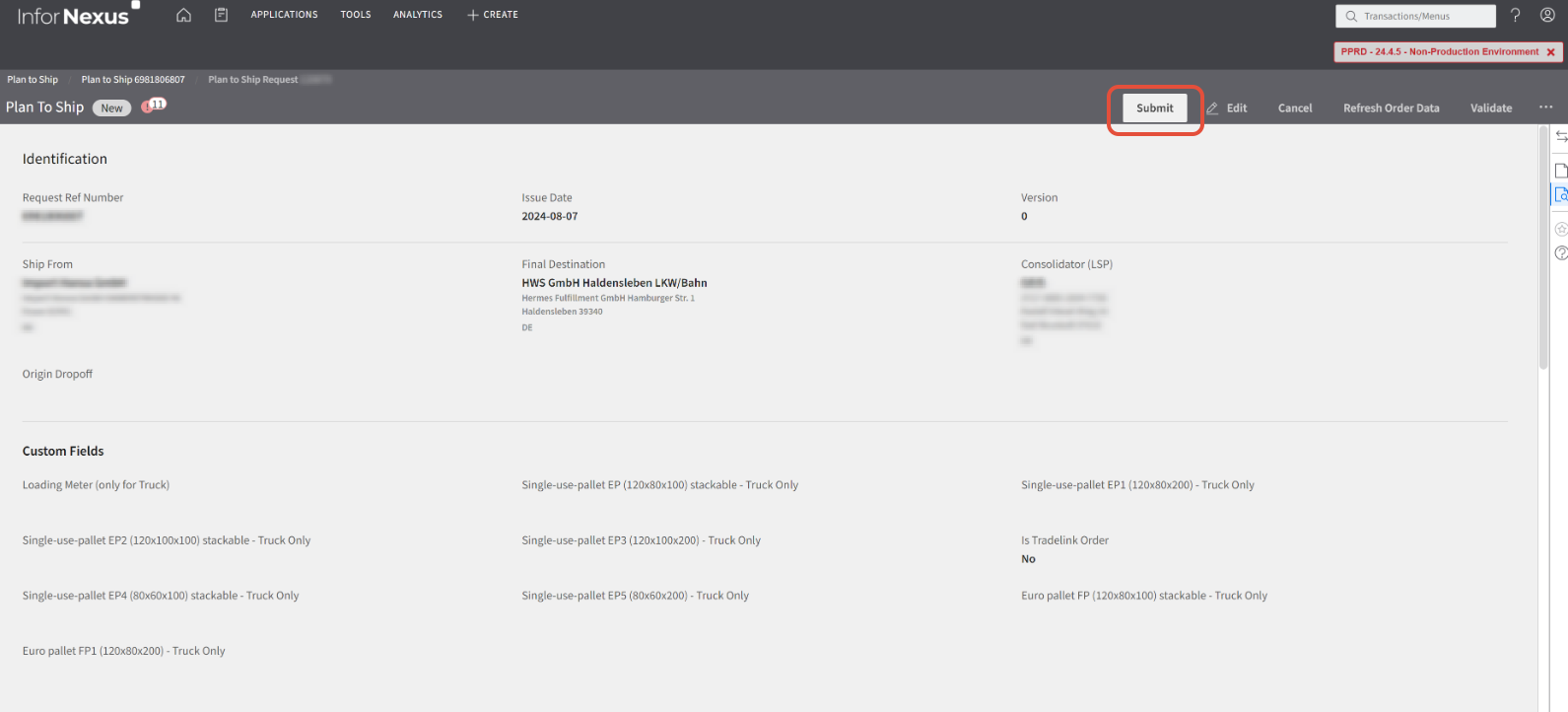
Task: Click the sidebar help circle icon
Action: click(1561, 253)
